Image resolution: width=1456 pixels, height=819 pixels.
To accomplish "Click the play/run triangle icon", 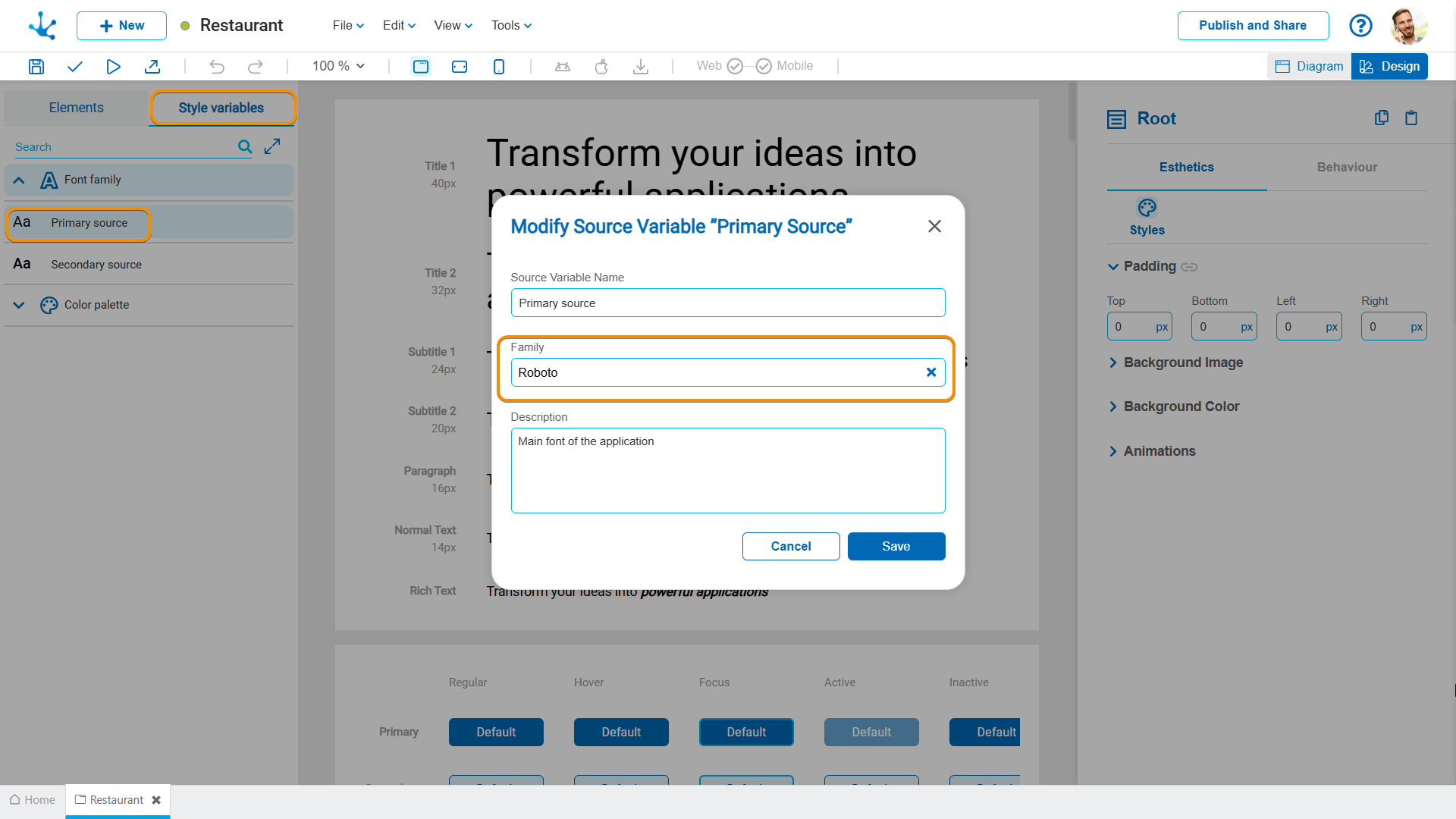I will point(113,67).
